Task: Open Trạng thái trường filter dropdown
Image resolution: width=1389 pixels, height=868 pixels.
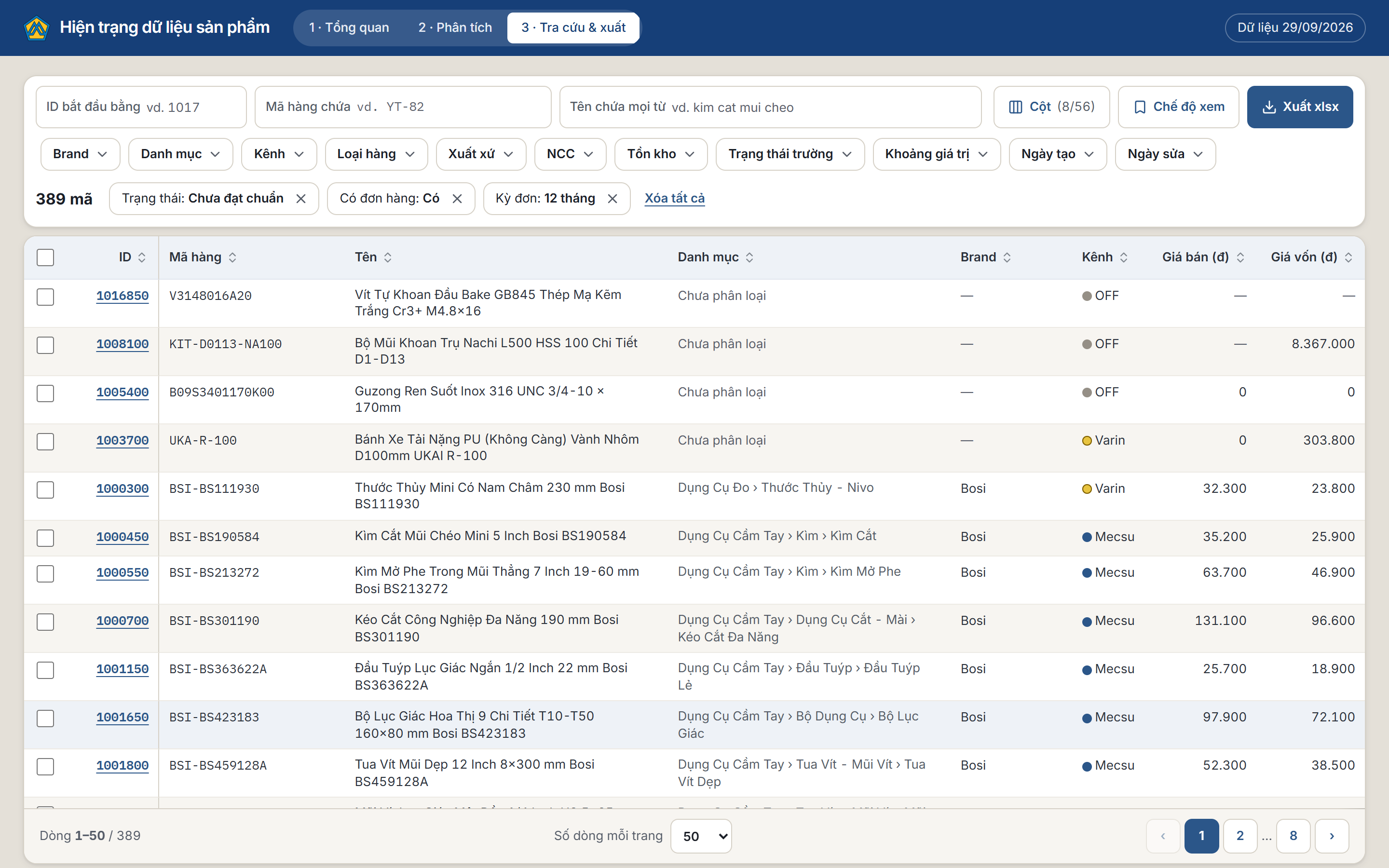Action: (x=790, y=154)
